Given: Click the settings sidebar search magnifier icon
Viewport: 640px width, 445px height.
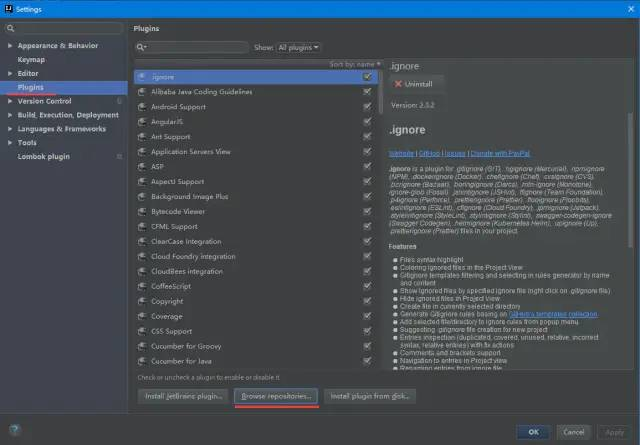Looking at the screenshot, I should coord(11,28).
